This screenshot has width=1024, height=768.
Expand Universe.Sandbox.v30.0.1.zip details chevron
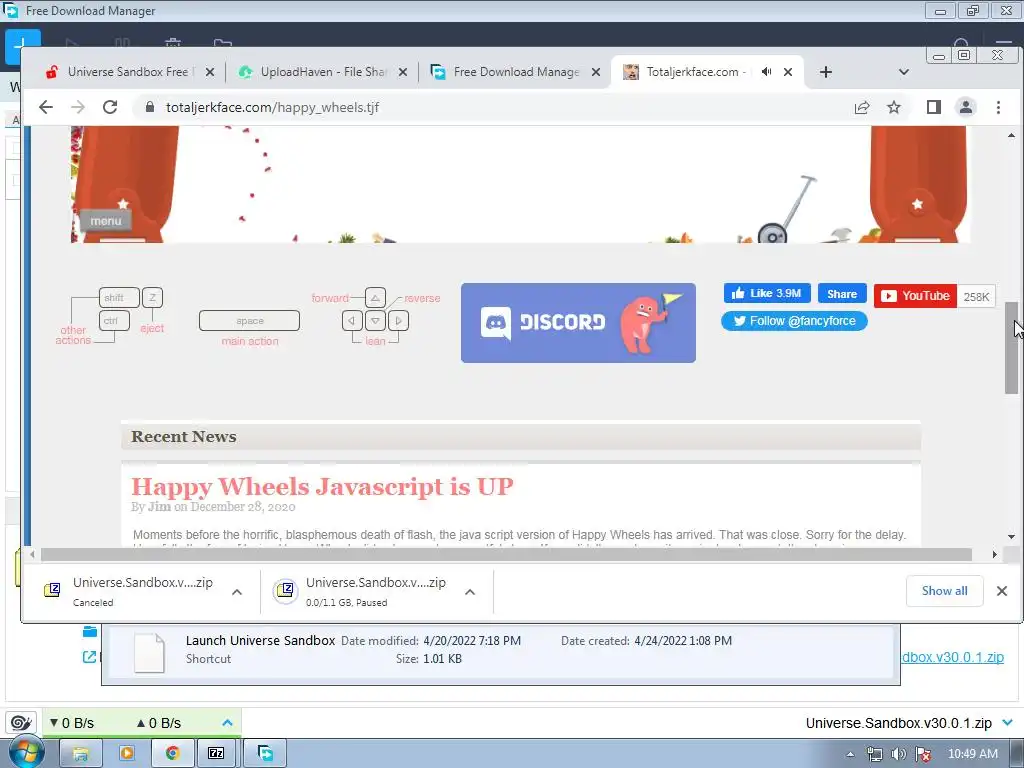[x=1008, y=723]
